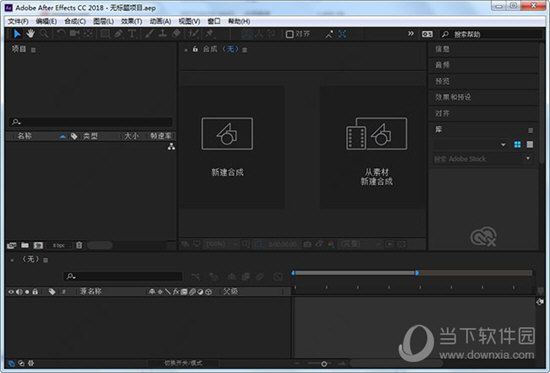The image size is (550, 373).
Task: Toggle the composition viewer lock icon
Action: pos(195,49)
